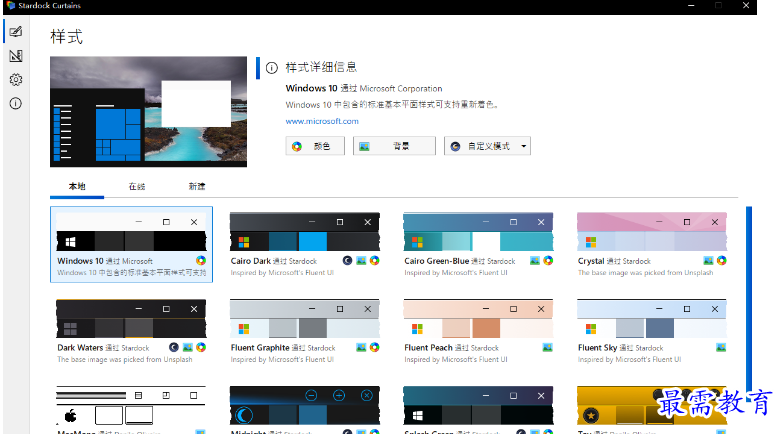Click the large Windows 10 style preview image
781x434 pixels.
pos(148,112)
